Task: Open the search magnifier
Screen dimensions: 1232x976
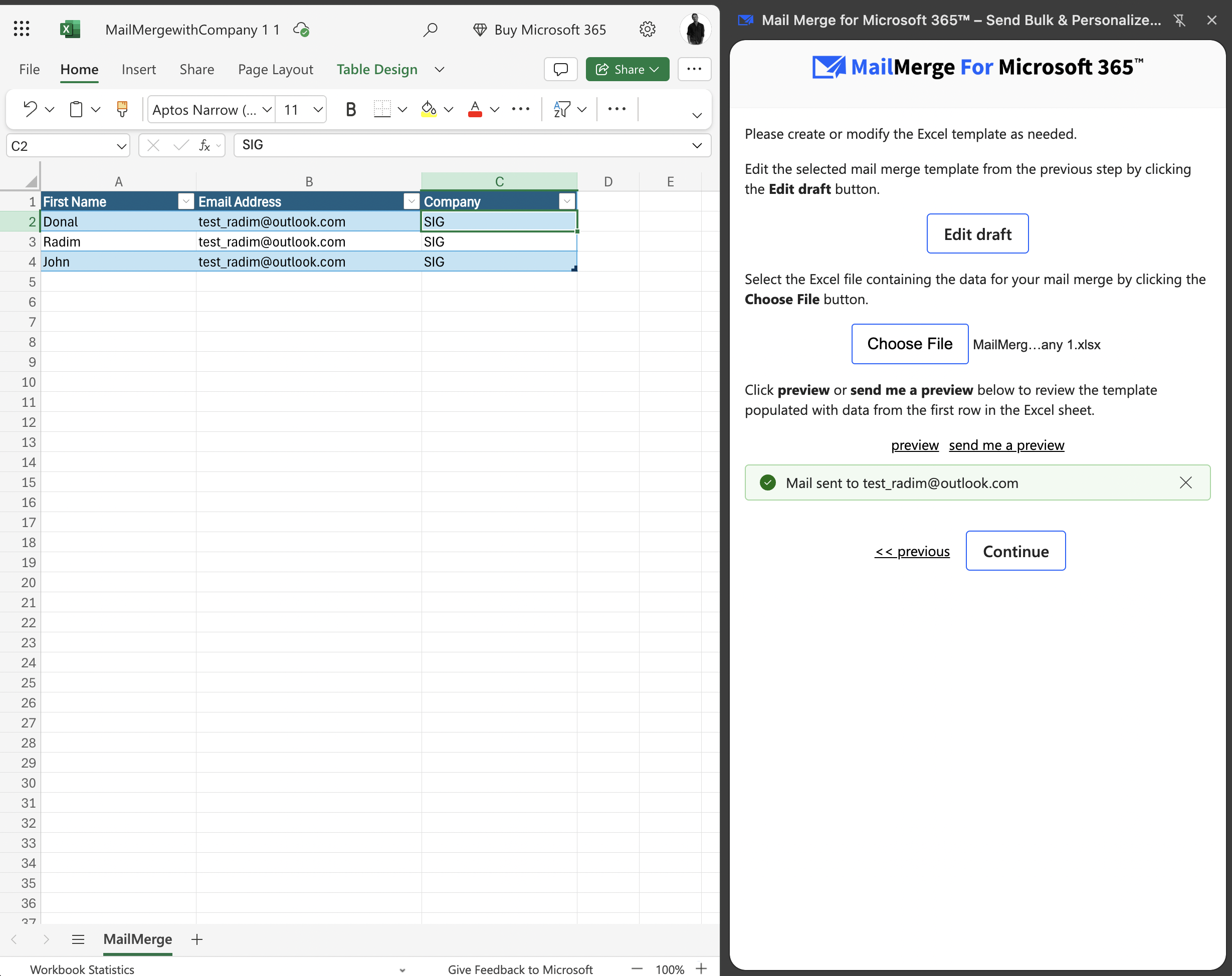Action: click(430, 29)
